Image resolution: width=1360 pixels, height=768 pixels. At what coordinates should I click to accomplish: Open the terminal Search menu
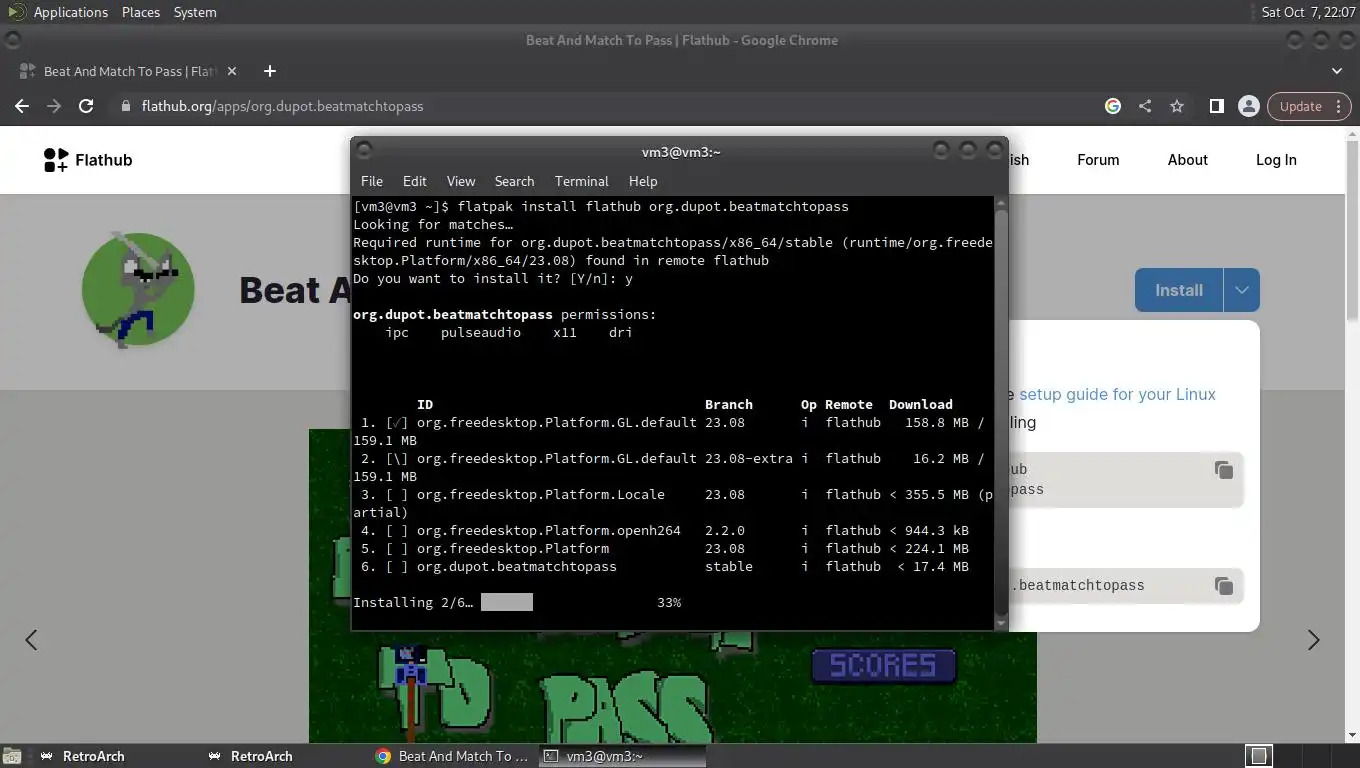point(514,181)
